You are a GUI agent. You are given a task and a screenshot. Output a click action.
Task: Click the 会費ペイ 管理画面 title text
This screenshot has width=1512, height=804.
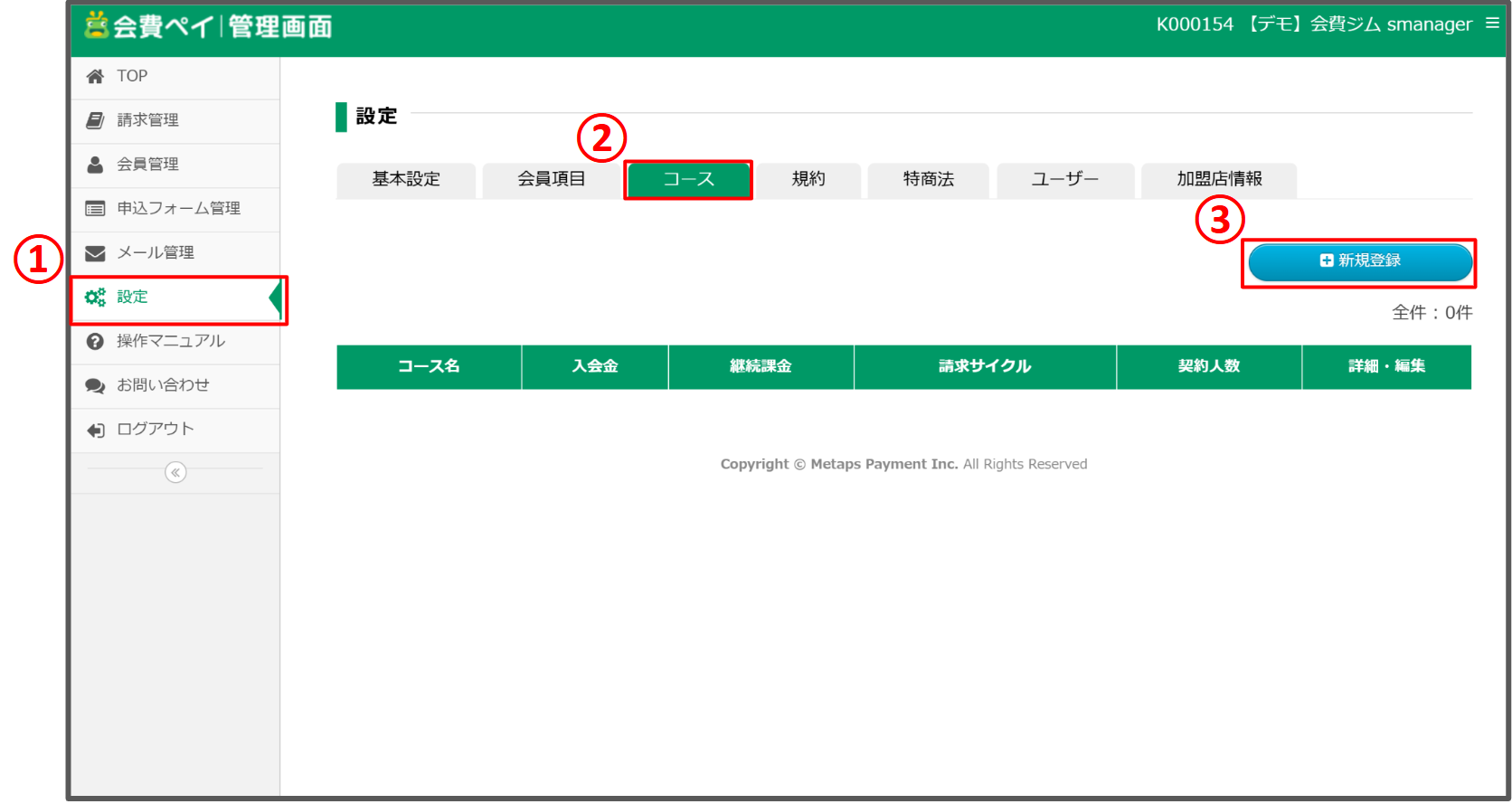pyautogui.click(x=222, y=26)
